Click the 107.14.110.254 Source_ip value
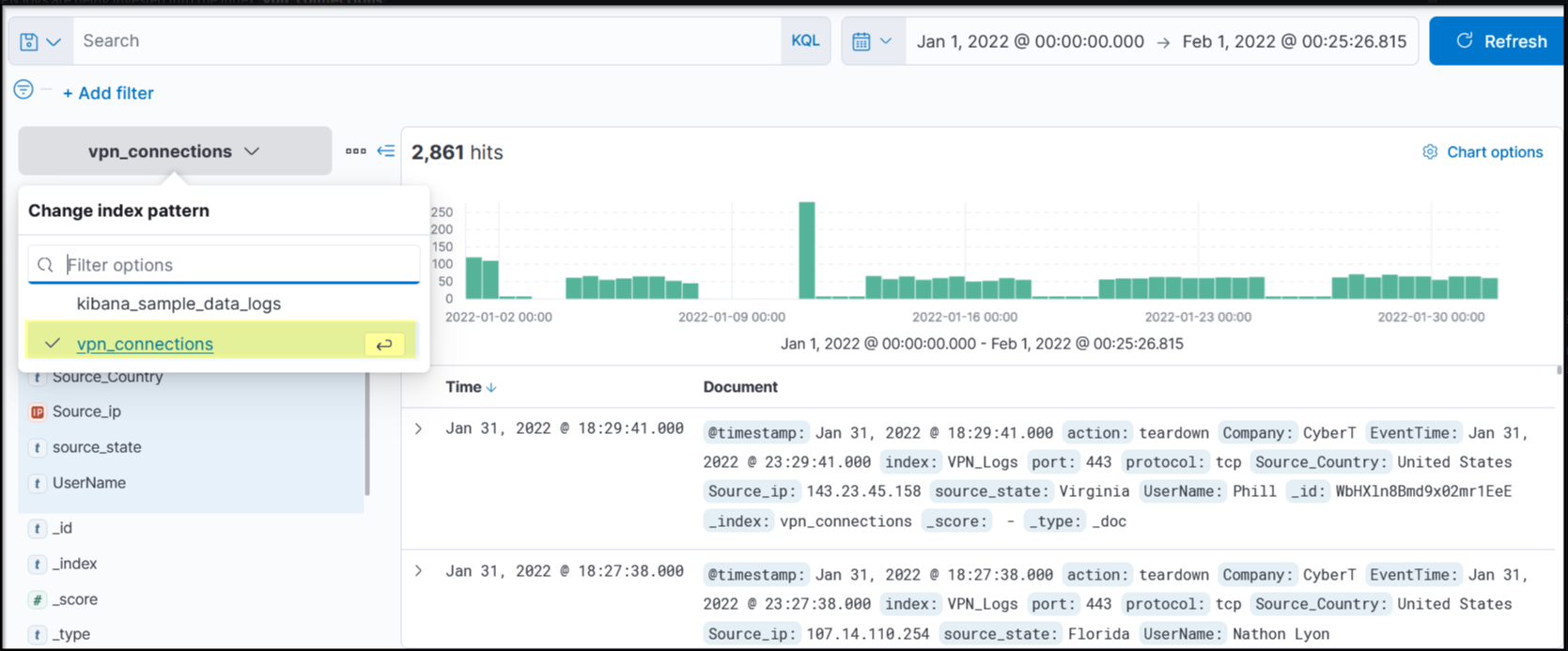The image size is (1568, 651). 867,634
